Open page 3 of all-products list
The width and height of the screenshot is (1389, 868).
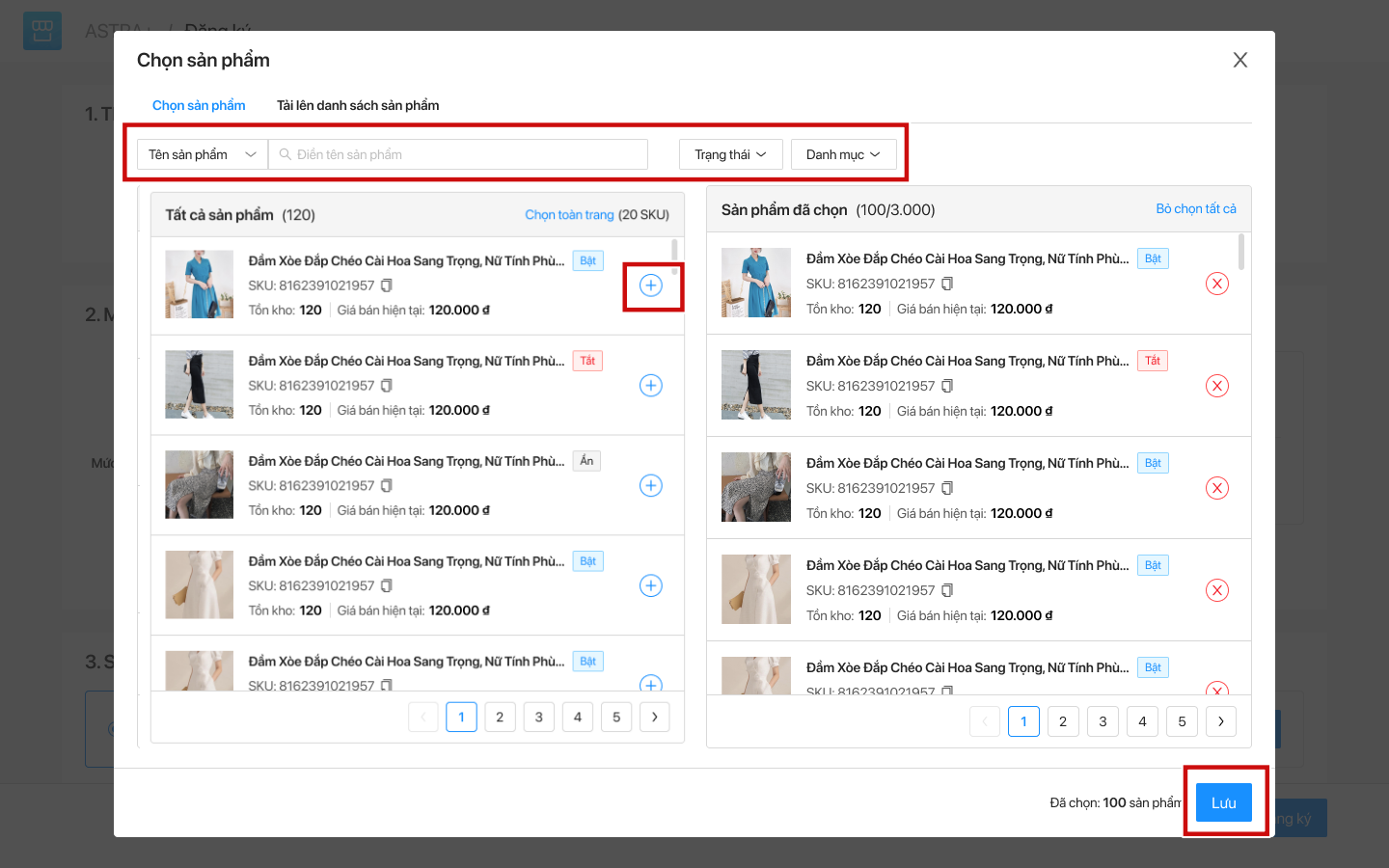coord(539,717)
